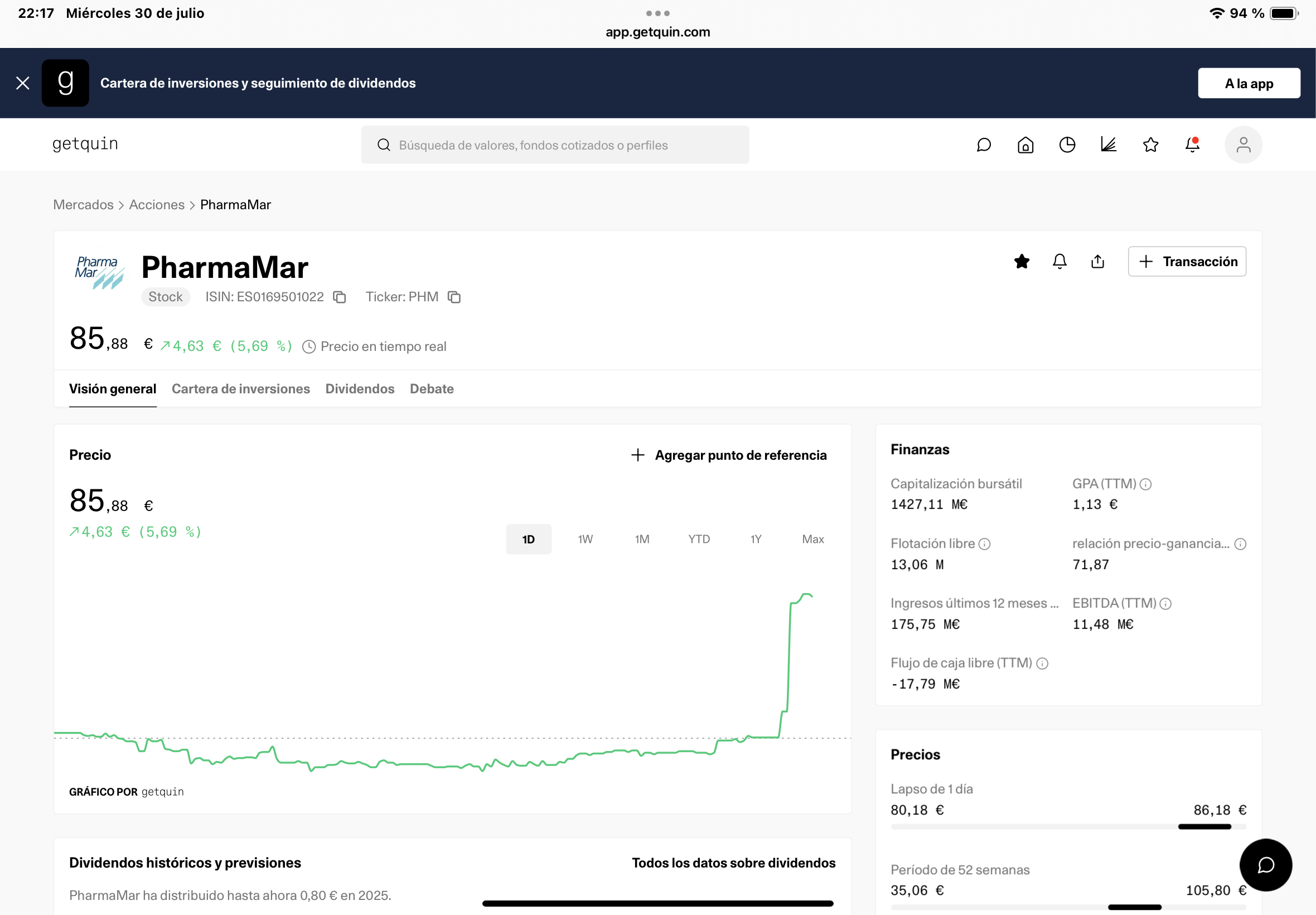The height and width of the screenshot is (915, 1316).
Task: Navigate to Acciones breadcrumb
Action: coord(157,205)
